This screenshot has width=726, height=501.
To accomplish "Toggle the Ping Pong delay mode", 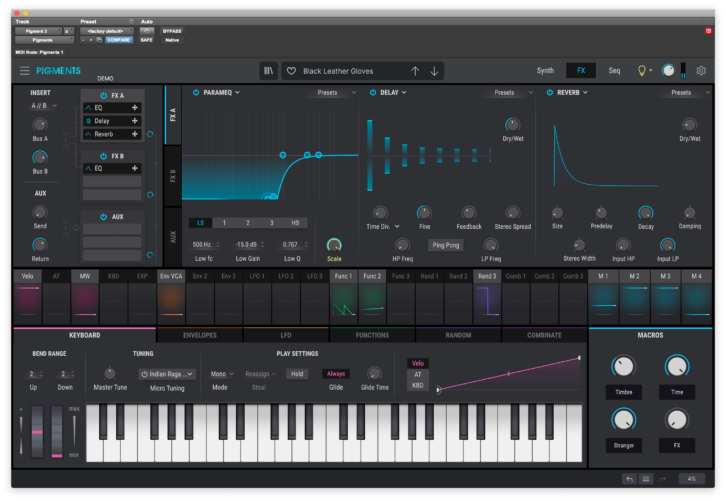I will (x=446, y=245).
